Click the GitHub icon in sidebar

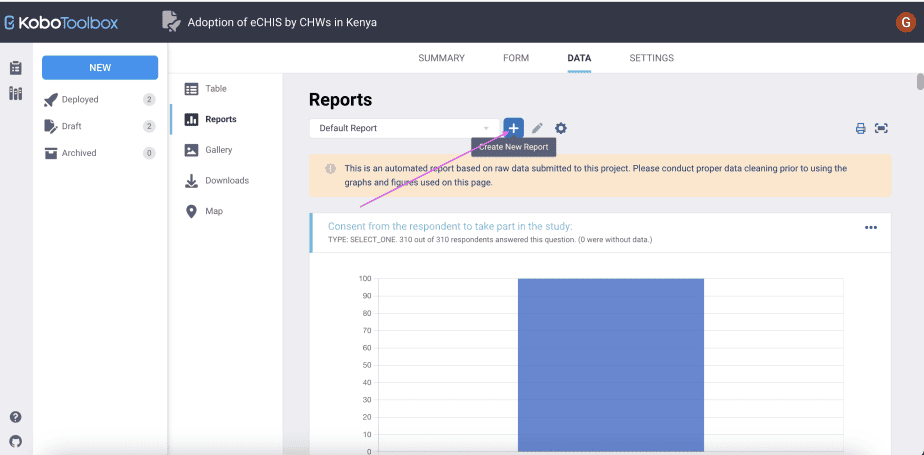[15, 440]
